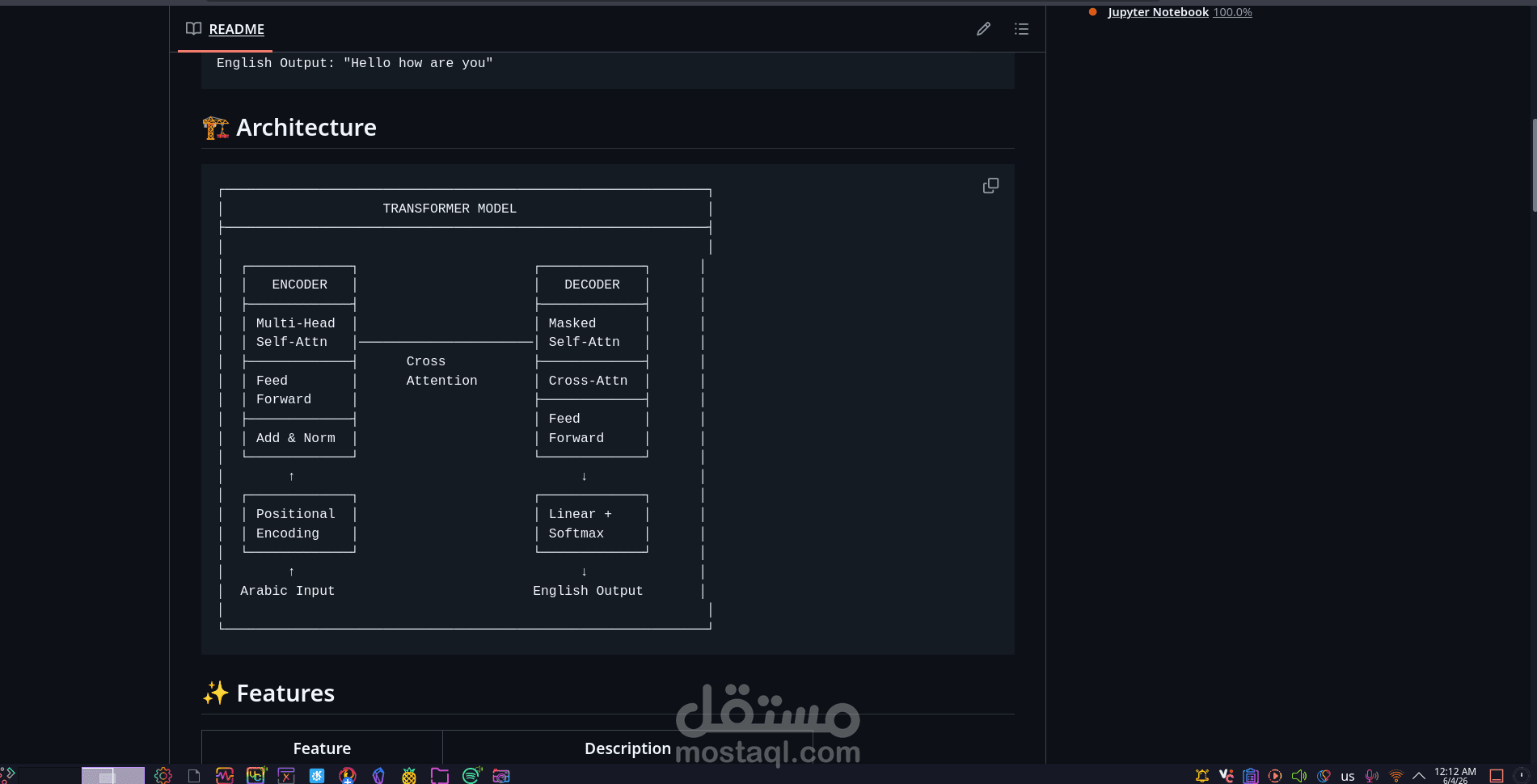Click the README book icon
The image size is (1537, 784).
tap(193, 29)
